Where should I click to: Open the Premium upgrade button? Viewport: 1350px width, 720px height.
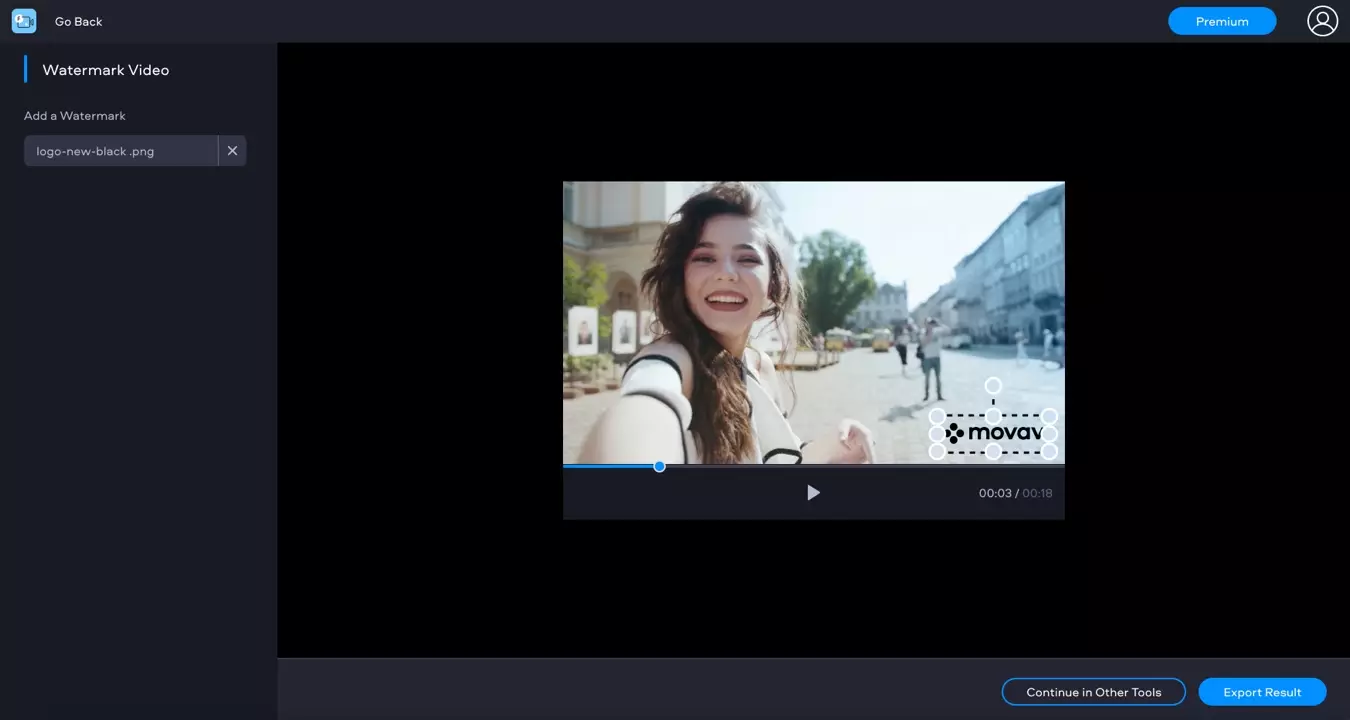click(x=1222, y=21)
